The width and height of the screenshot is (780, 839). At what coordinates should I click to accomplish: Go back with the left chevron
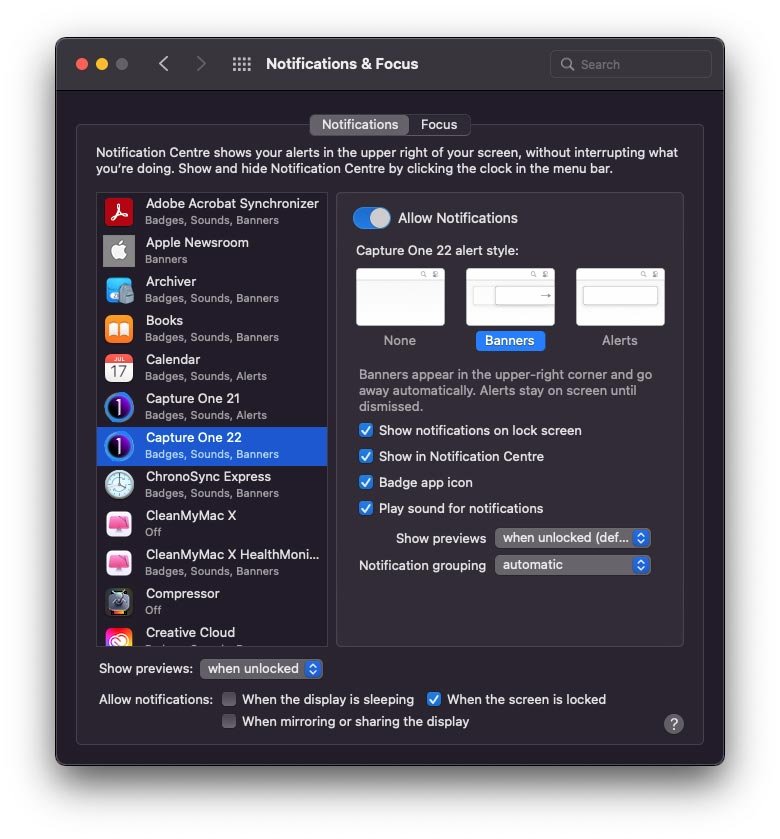[x=164, y=64]
